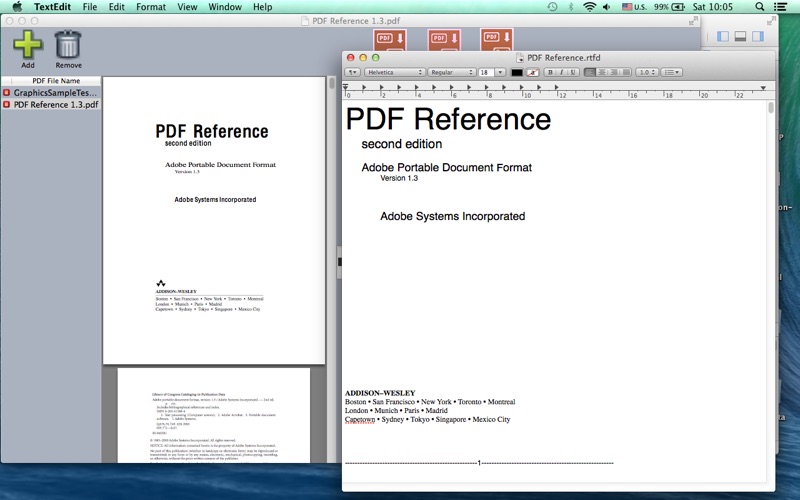Open the Edit menu
800x500 pixels.
116,7
